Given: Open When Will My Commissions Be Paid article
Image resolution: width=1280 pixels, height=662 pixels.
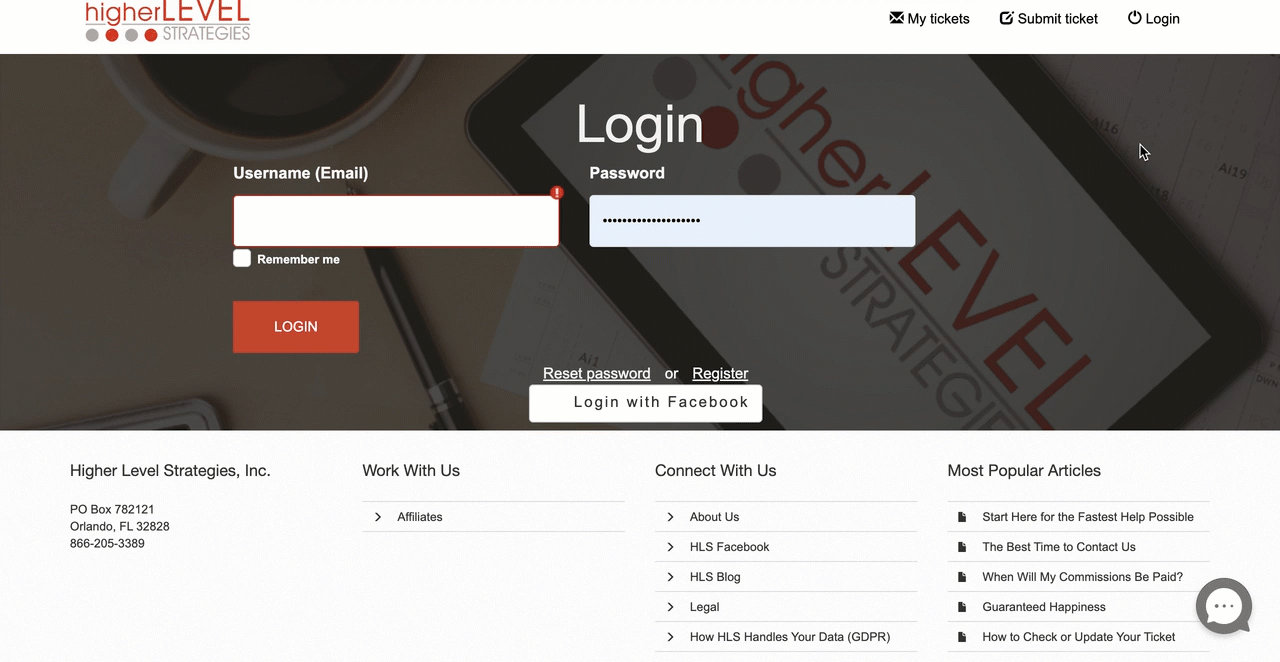Looking at the screenshot, I should pyautogui.click(x=1083, y=577).
